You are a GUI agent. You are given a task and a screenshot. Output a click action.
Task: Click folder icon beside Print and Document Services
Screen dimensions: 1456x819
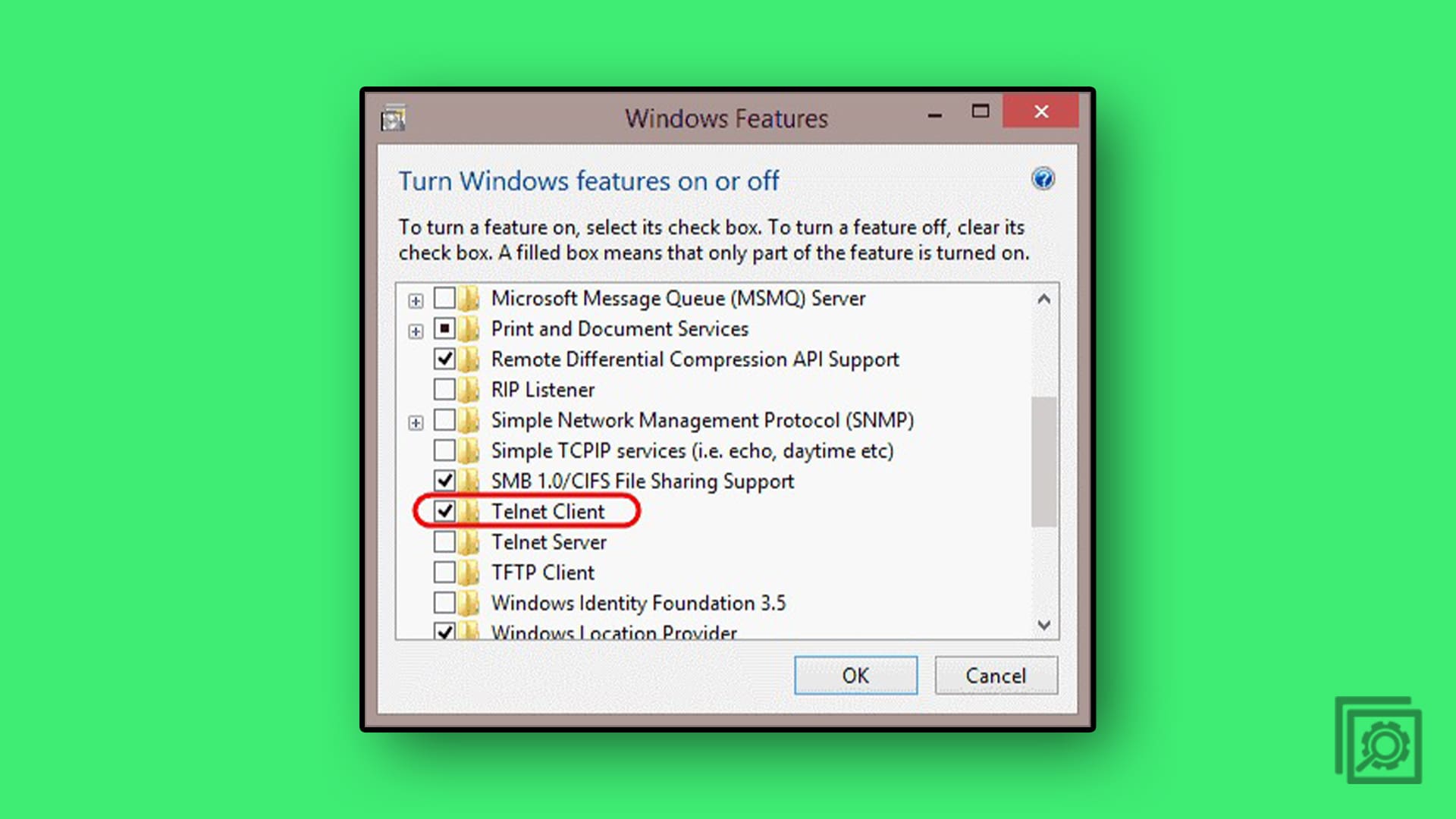point(469,329)
